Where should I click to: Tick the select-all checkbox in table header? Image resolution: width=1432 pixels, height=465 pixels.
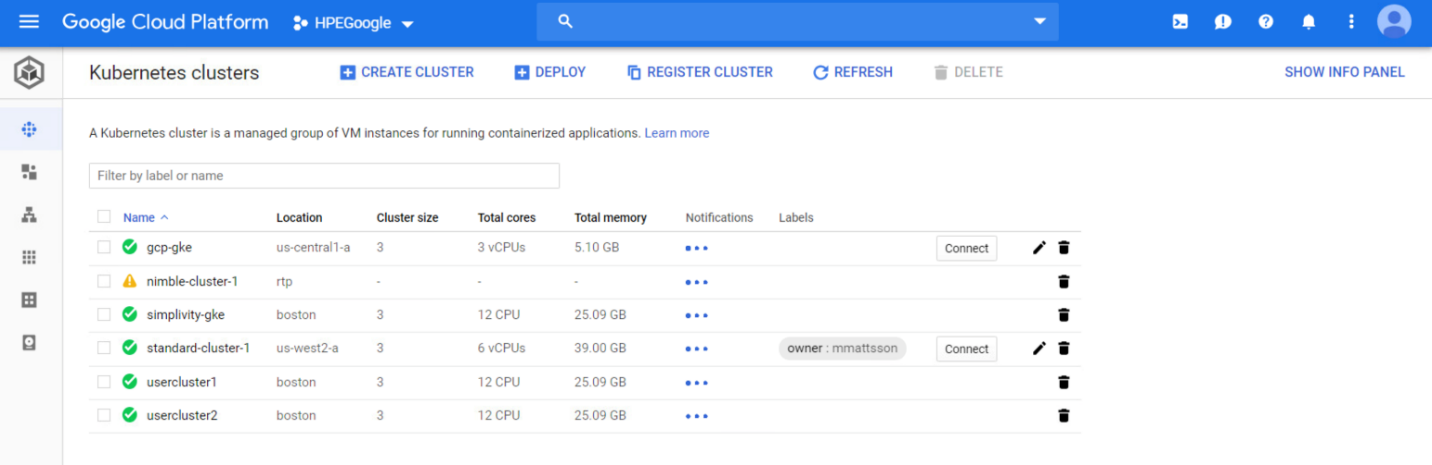(x=104, y=217)
